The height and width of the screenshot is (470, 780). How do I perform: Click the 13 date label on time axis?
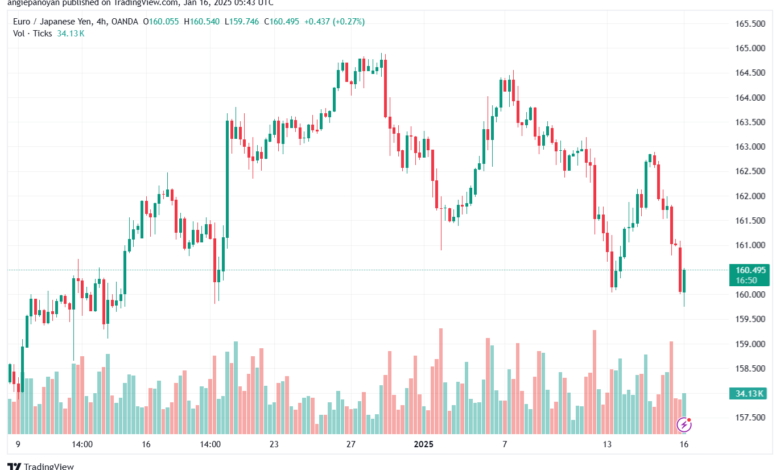(x=607, y=444)
